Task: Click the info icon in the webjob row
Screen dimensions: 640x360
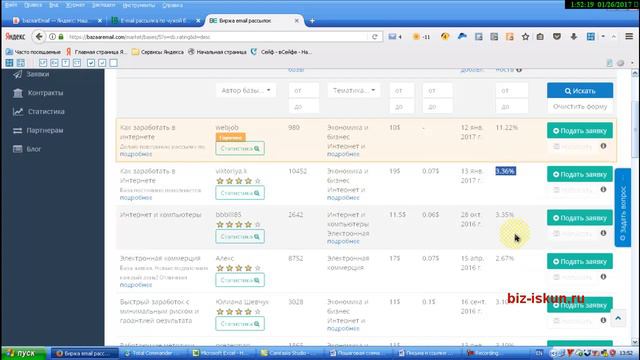Action: (x=603, y=146)
